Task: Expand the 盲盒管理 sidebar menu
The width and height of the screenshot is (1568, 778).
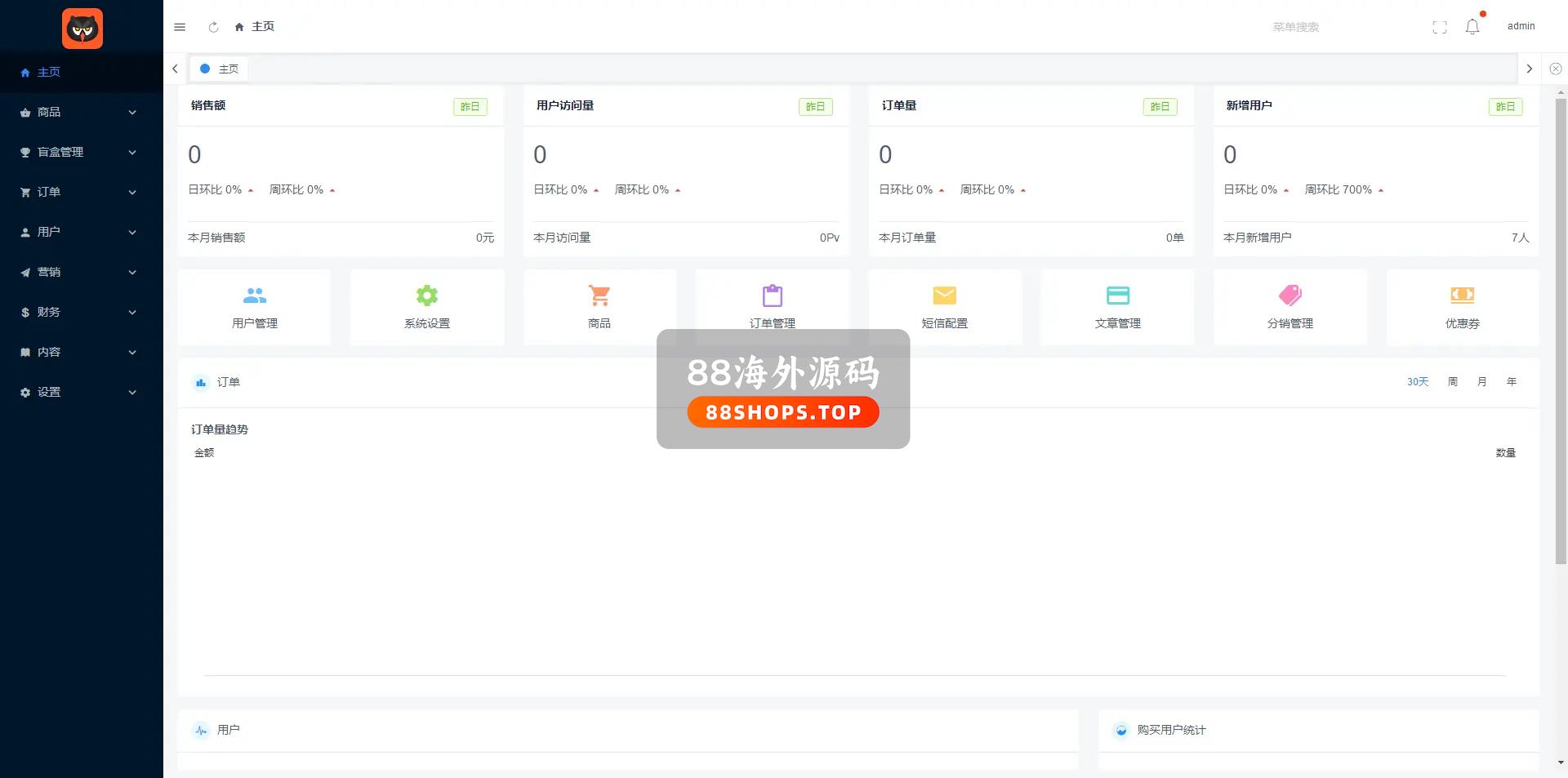Action: 79,152
